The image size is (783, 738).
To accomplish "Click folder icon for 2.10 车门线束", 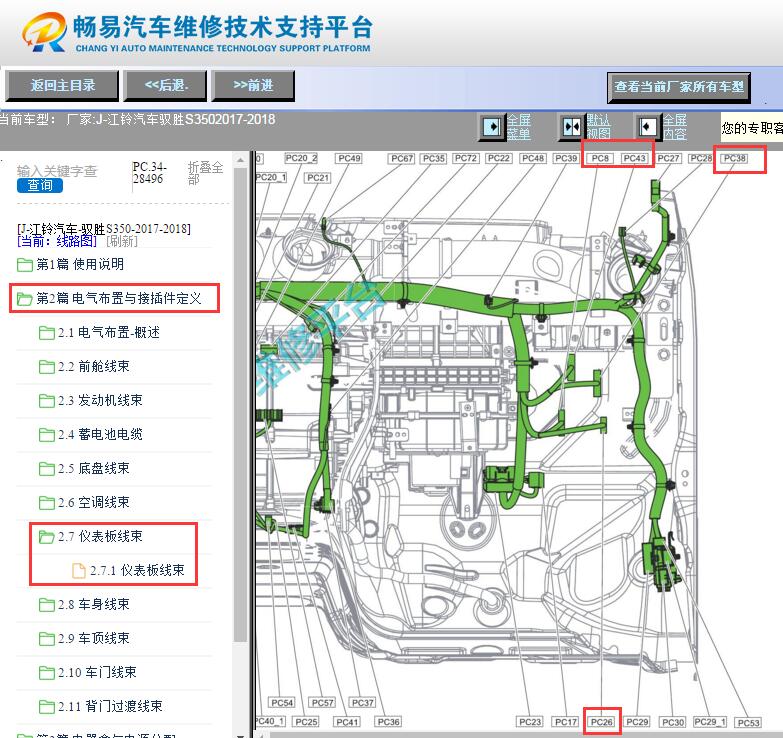I will pyautogui.click(x=46, y=673).
